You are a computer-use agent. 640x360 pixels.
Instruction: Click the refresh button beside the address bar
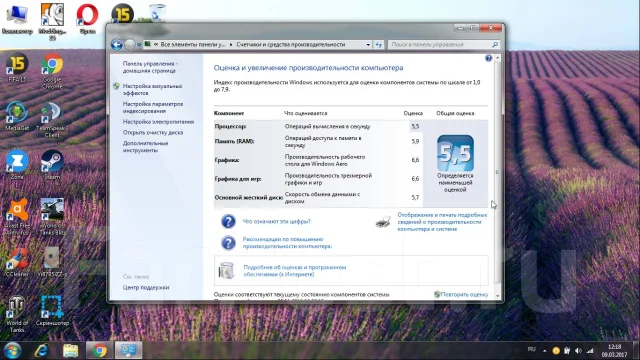click(378, 44)
